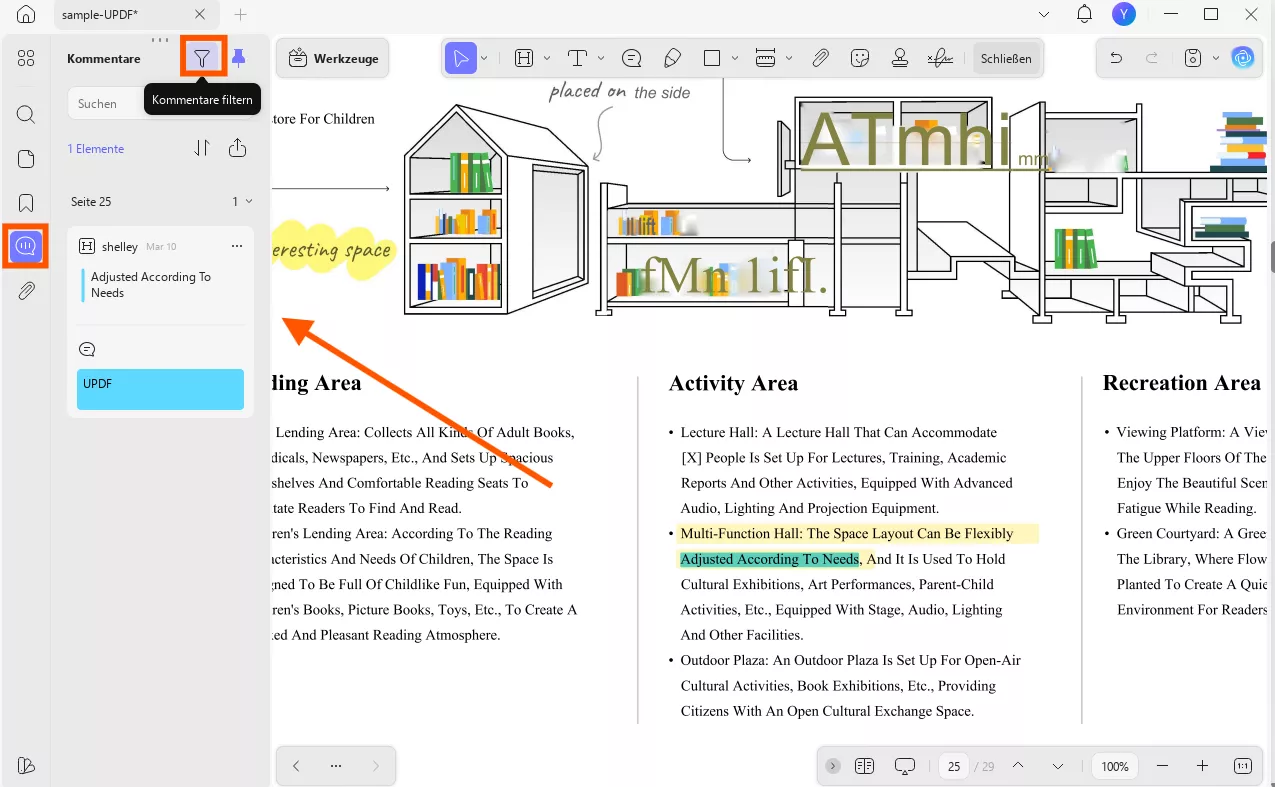Select the stamp tool in toolbar
1275x787 pixels.
pos(899,58)
